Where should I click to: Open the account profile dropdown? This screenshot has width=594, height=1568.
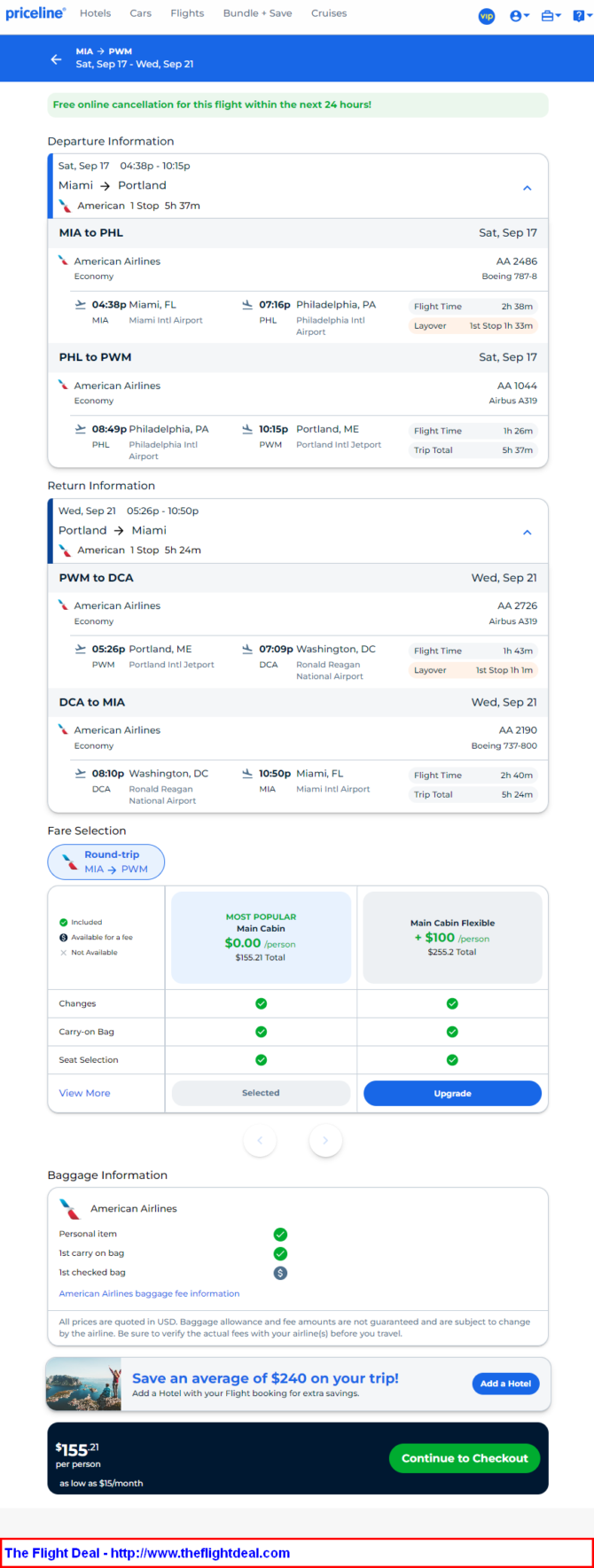coord(520,16)
